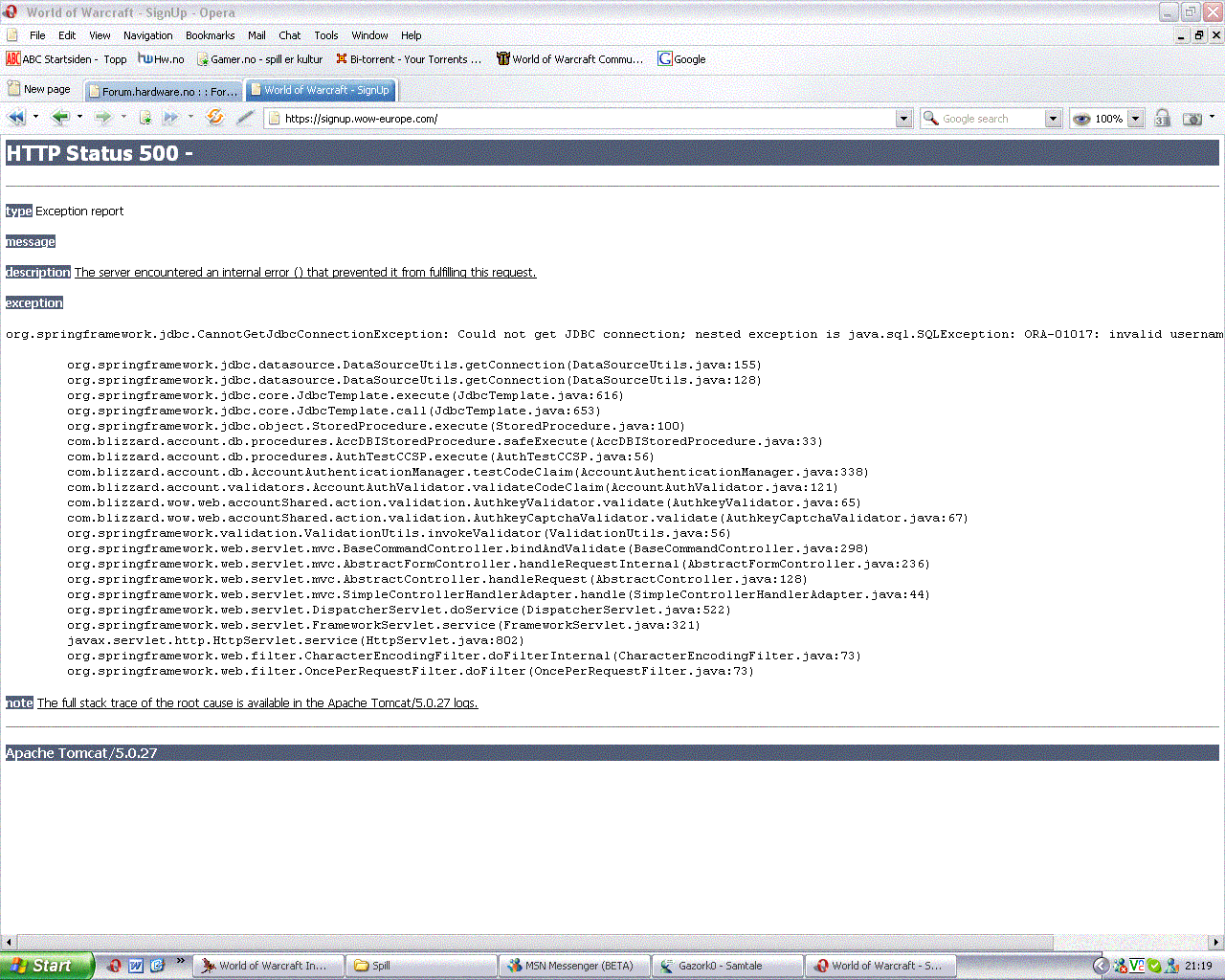Switch to World of Warcraft In... taskbar button
This screenshot has width=1225, height=980.
click(270, 966)
